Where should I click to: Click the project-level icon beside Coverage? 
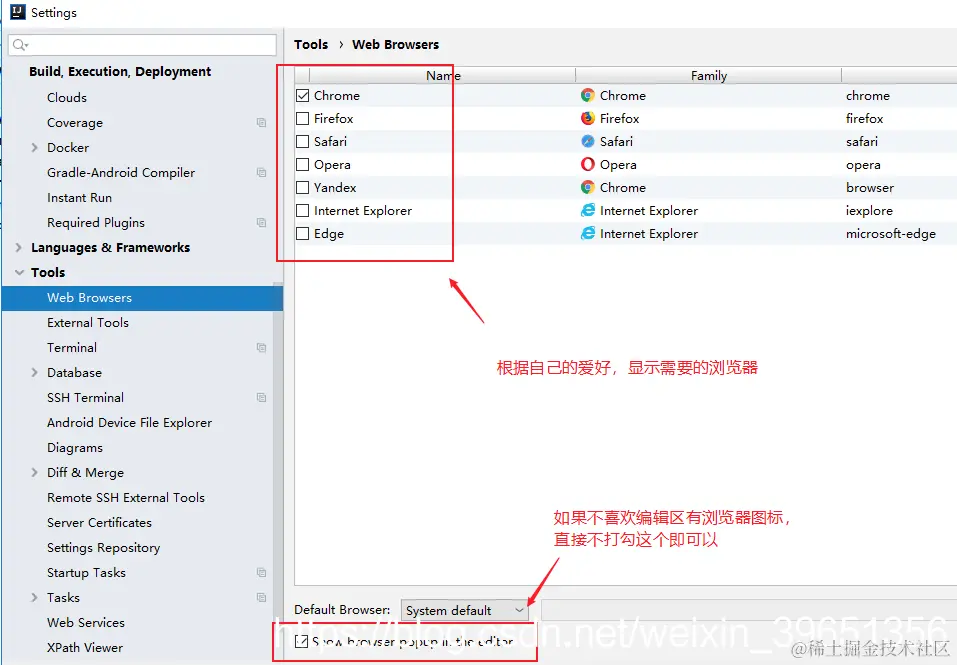click(x=261, y=123)
